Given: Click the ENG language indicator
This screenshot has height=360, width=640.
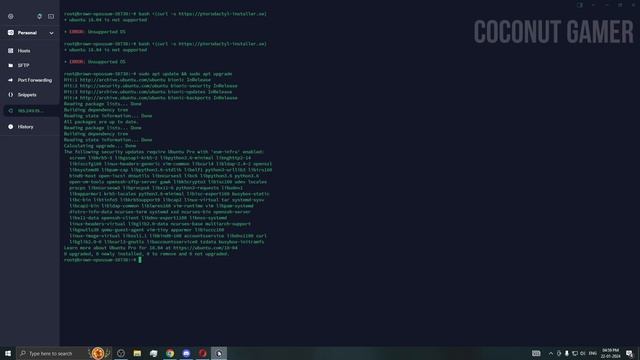Looking at the screenshot, I should (593, 353).
